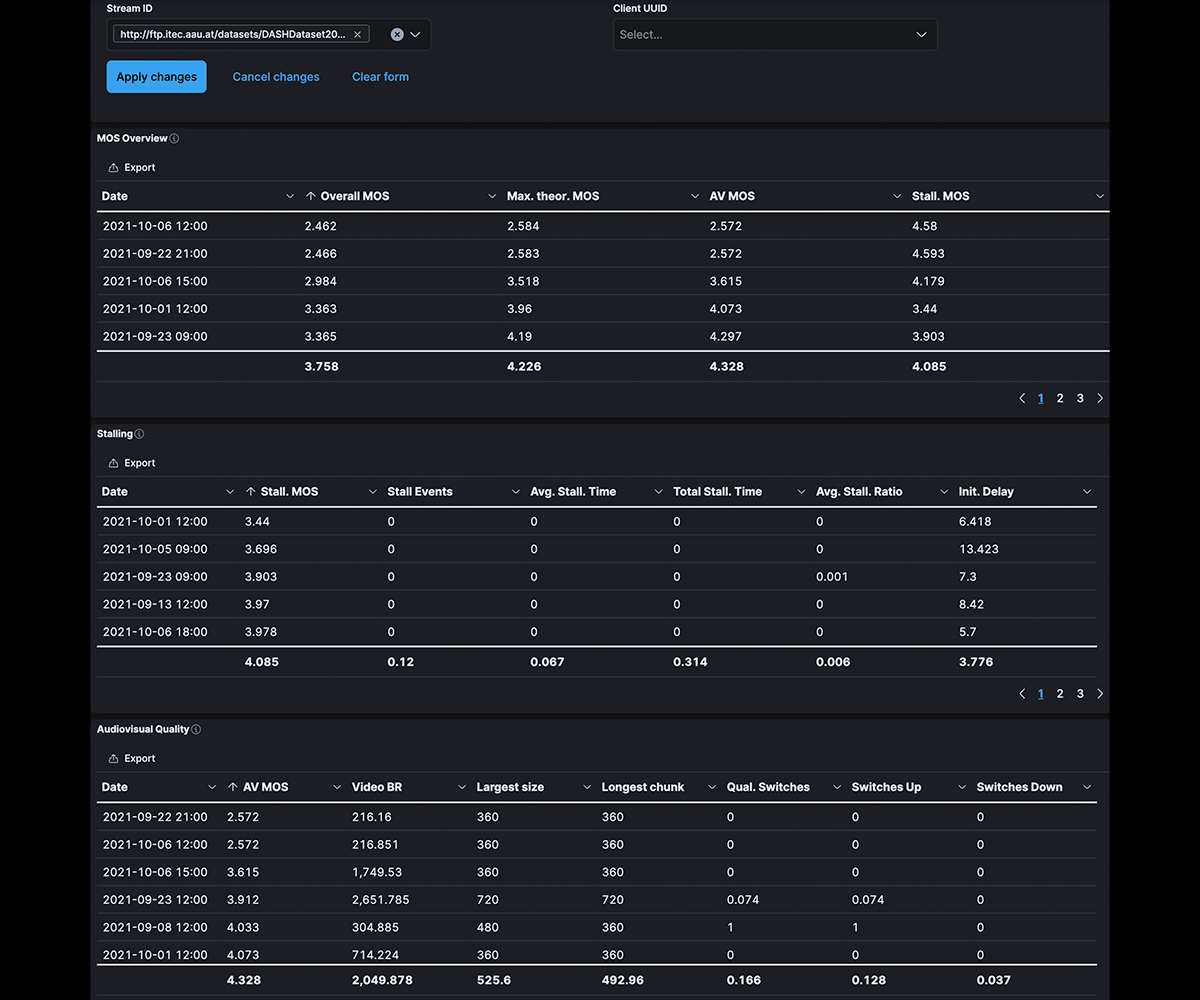Image resolution: width=1200 pixels, height=1000 pixels.
Task: Expand the Stream ID dropdown chevron
Action: tap(416, 34)
